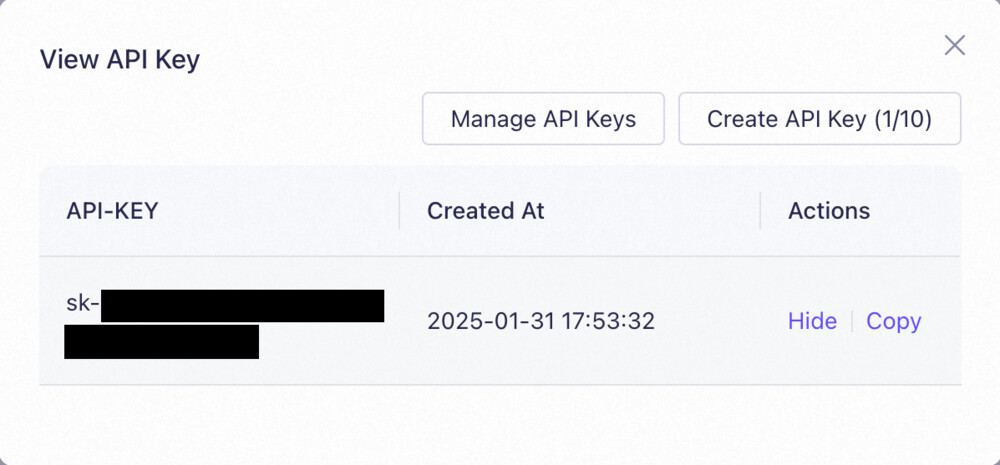
Task: Click the "sk-" key prefix text
Action: point(82,304)
